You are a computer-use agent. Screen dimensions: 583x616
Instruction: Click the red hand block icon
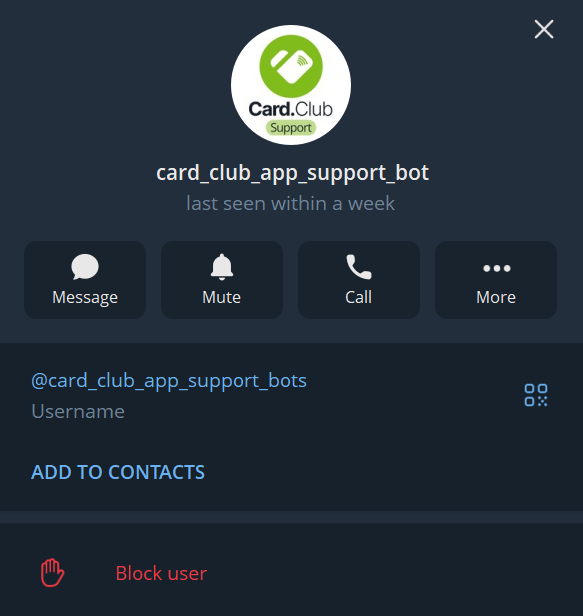coord(52,573)
